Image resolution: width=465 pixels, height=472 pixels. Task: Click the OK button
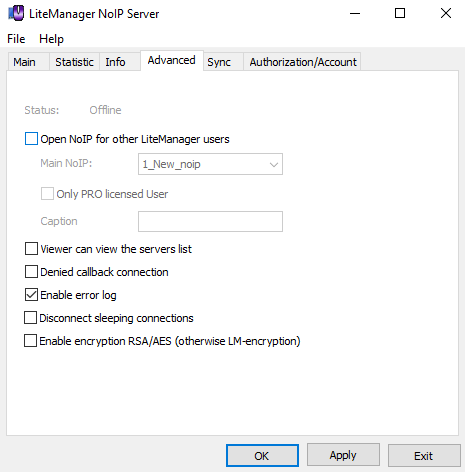(262, 455)
